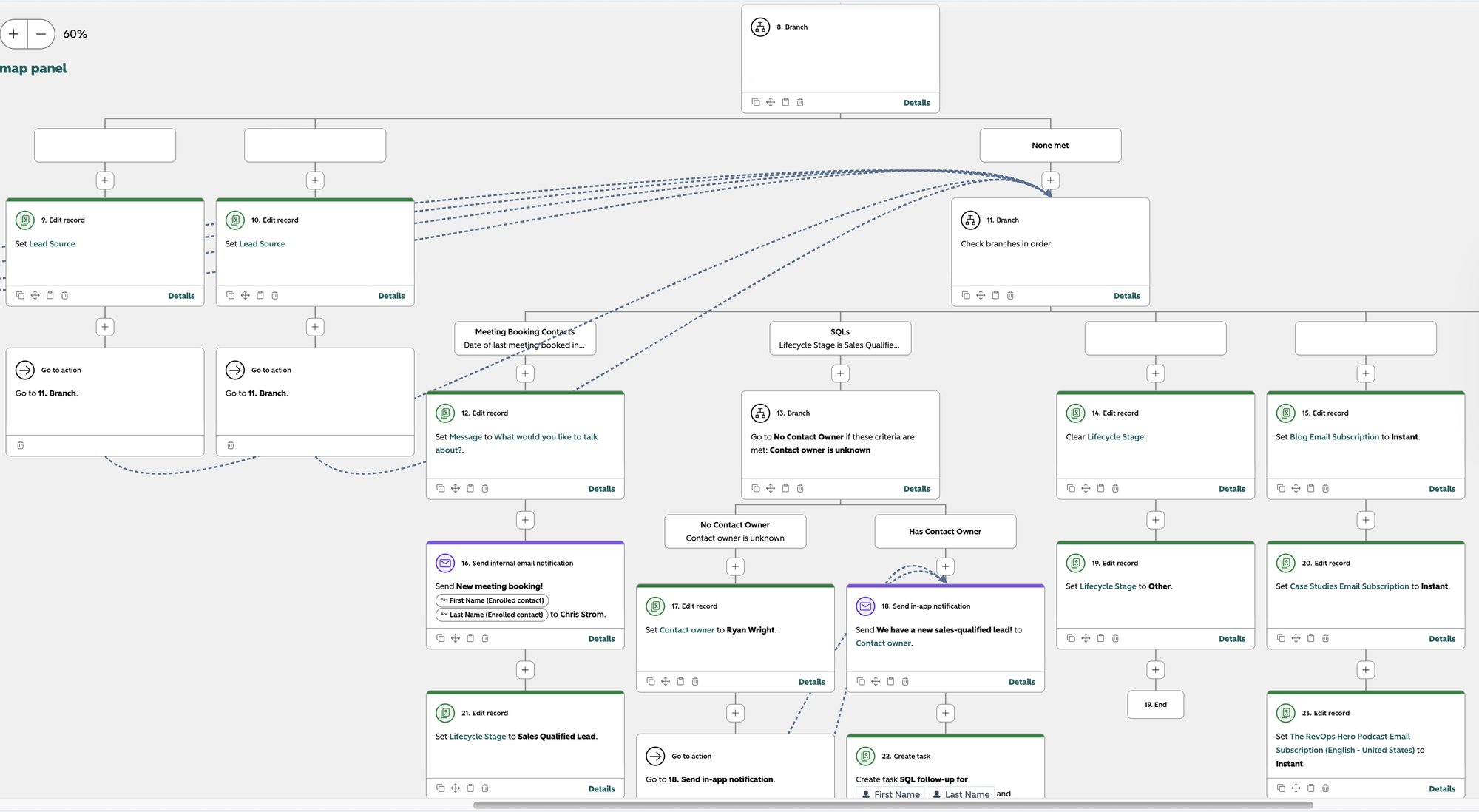The height and width of the screenshot is (812, 1479).
Task: Delete the 8. Branch action via trash icon
Action: point(800,102)
